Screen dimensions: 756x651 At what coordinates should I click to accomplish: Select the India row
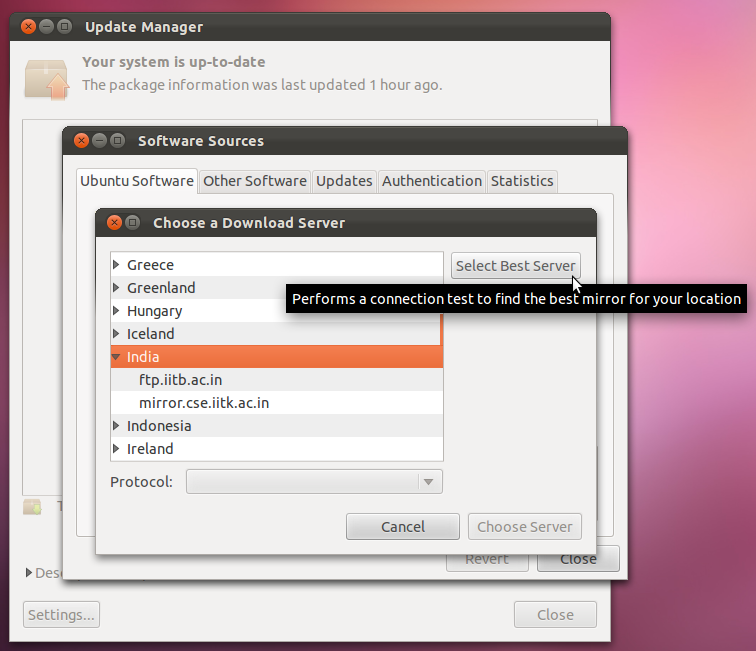click(277, 357)
